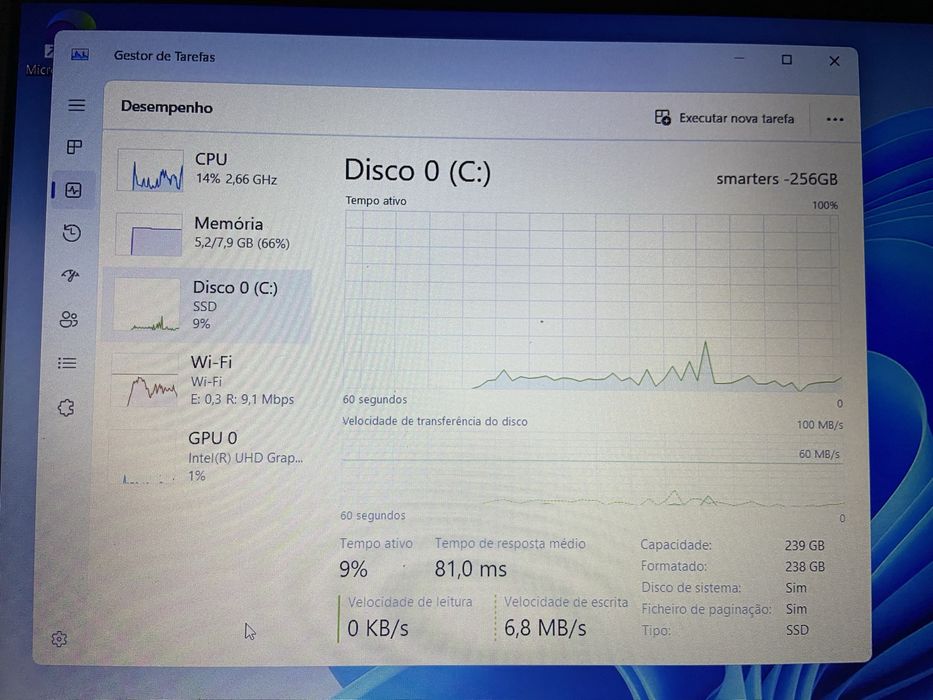Click the Formatado 238 GB value
This screenshot has width=933, height=700.
tap(805, 567)
